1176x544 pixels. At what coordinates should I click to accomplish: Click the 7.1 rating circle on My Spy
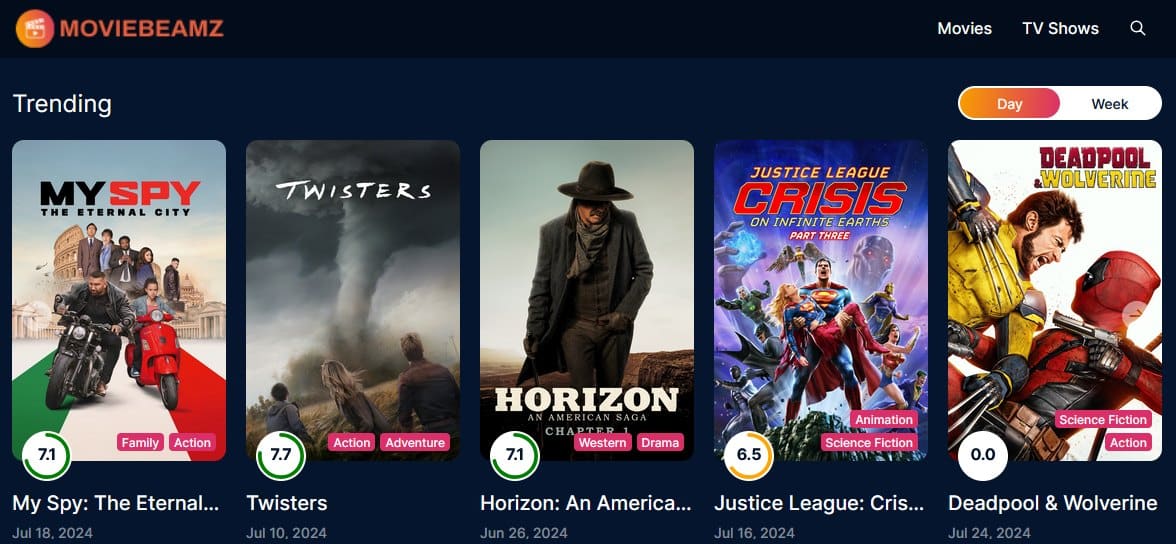46,455
